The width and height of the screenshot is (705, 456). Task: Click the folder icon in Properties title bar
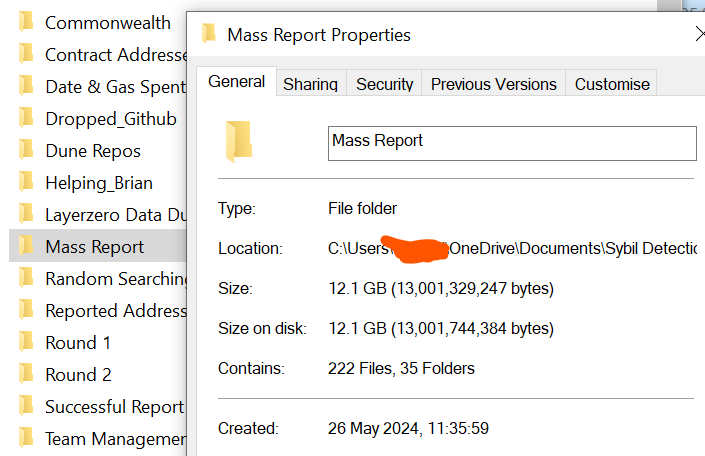click(x=209, y=34)
